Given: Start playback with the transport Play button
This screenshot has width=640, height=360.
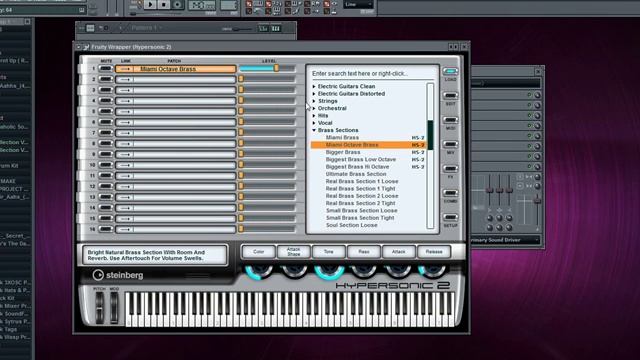Looking at the screenshot, I should coord(150,4).
